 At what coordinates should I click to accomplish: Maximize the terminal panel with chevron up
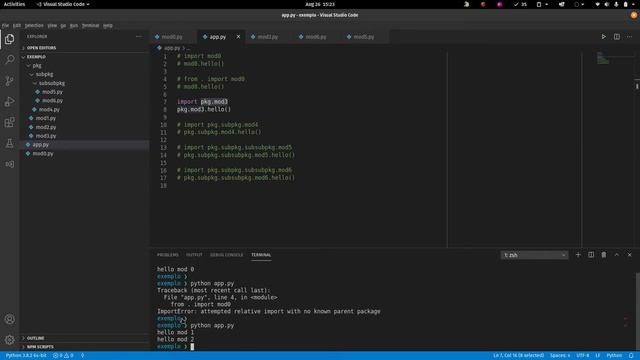tap(617, 255)
